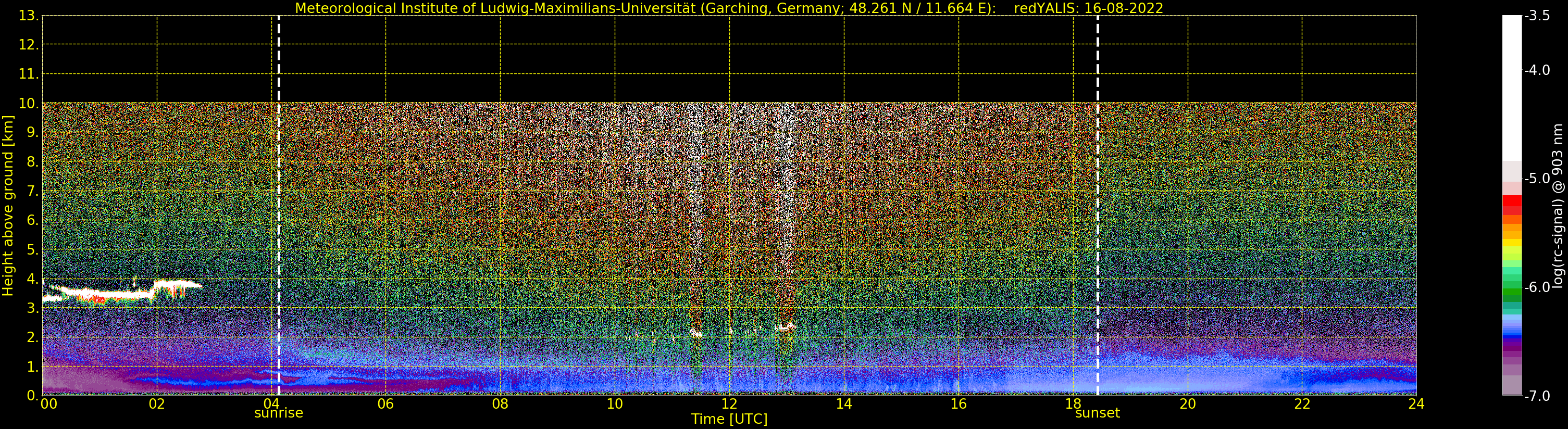The image size is (1568, 429).
Task: Click the -5.0 colorbar tick label
Action: 1538,178
